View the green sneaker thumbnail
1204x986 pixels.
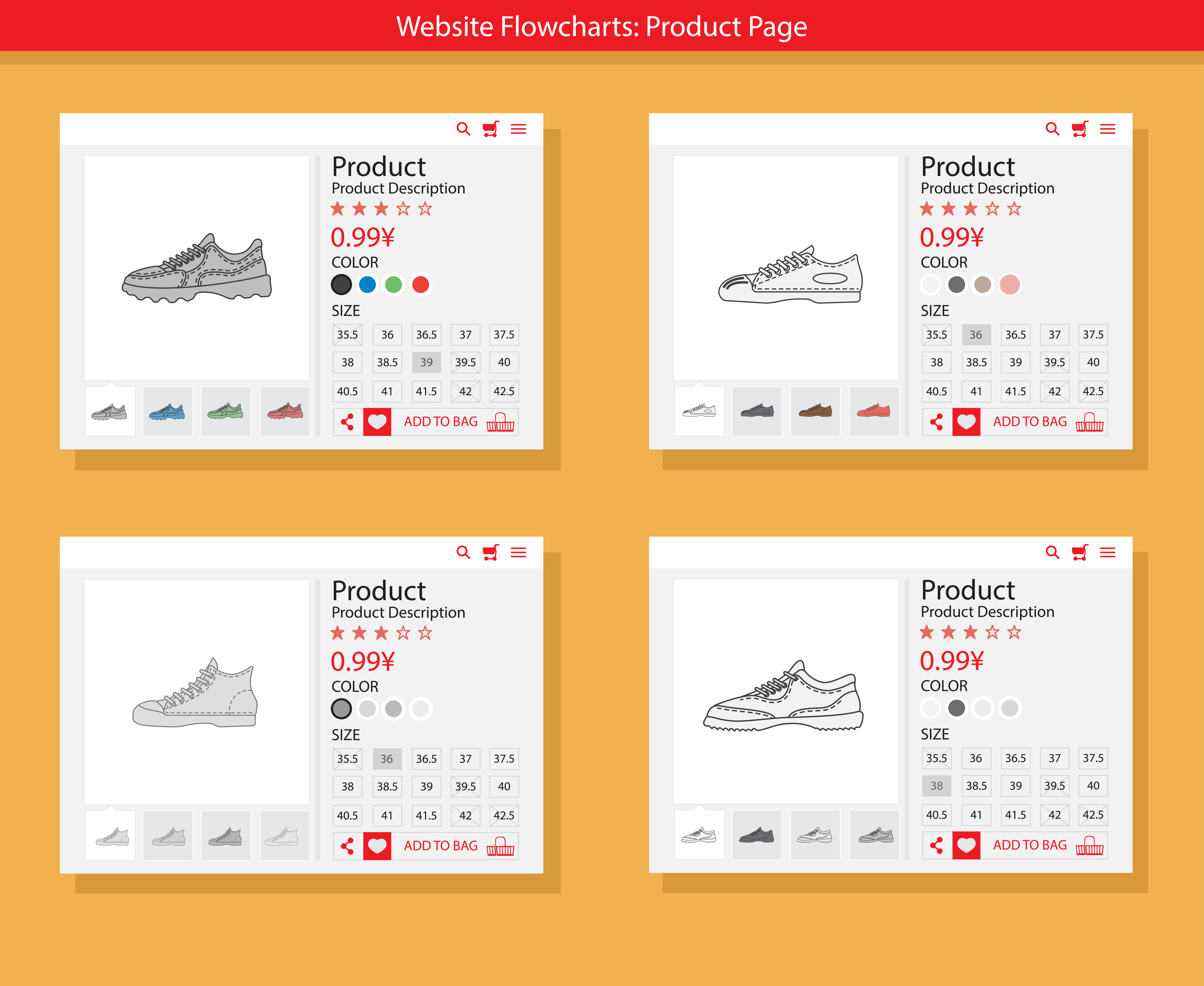[x=226, y=411]
